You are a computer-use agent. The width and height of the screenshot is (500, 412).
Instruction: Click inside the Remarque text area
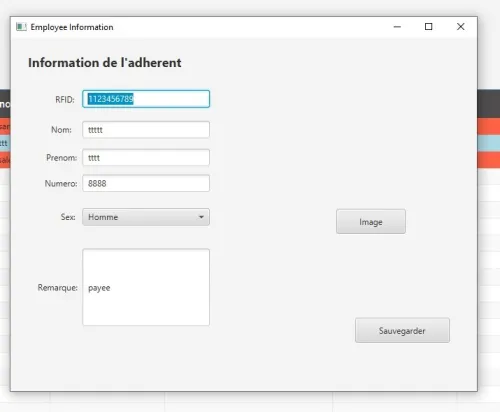click(146, 287)
